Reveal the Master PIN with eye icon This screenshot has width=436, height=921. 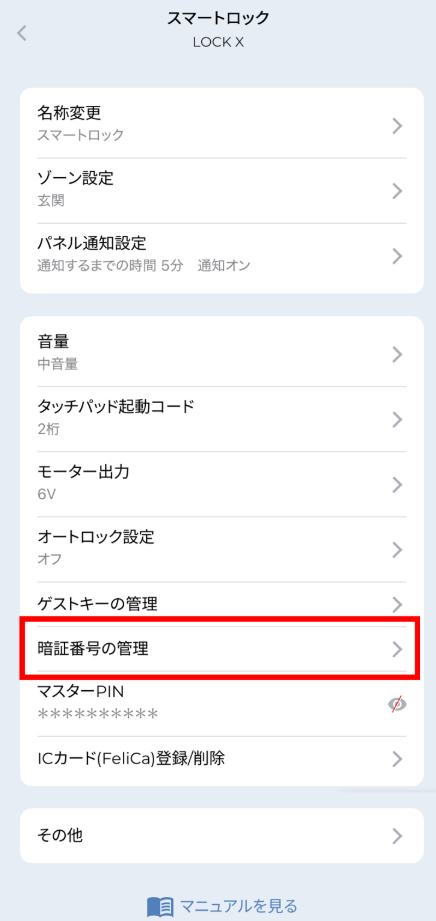pos(398,705)
